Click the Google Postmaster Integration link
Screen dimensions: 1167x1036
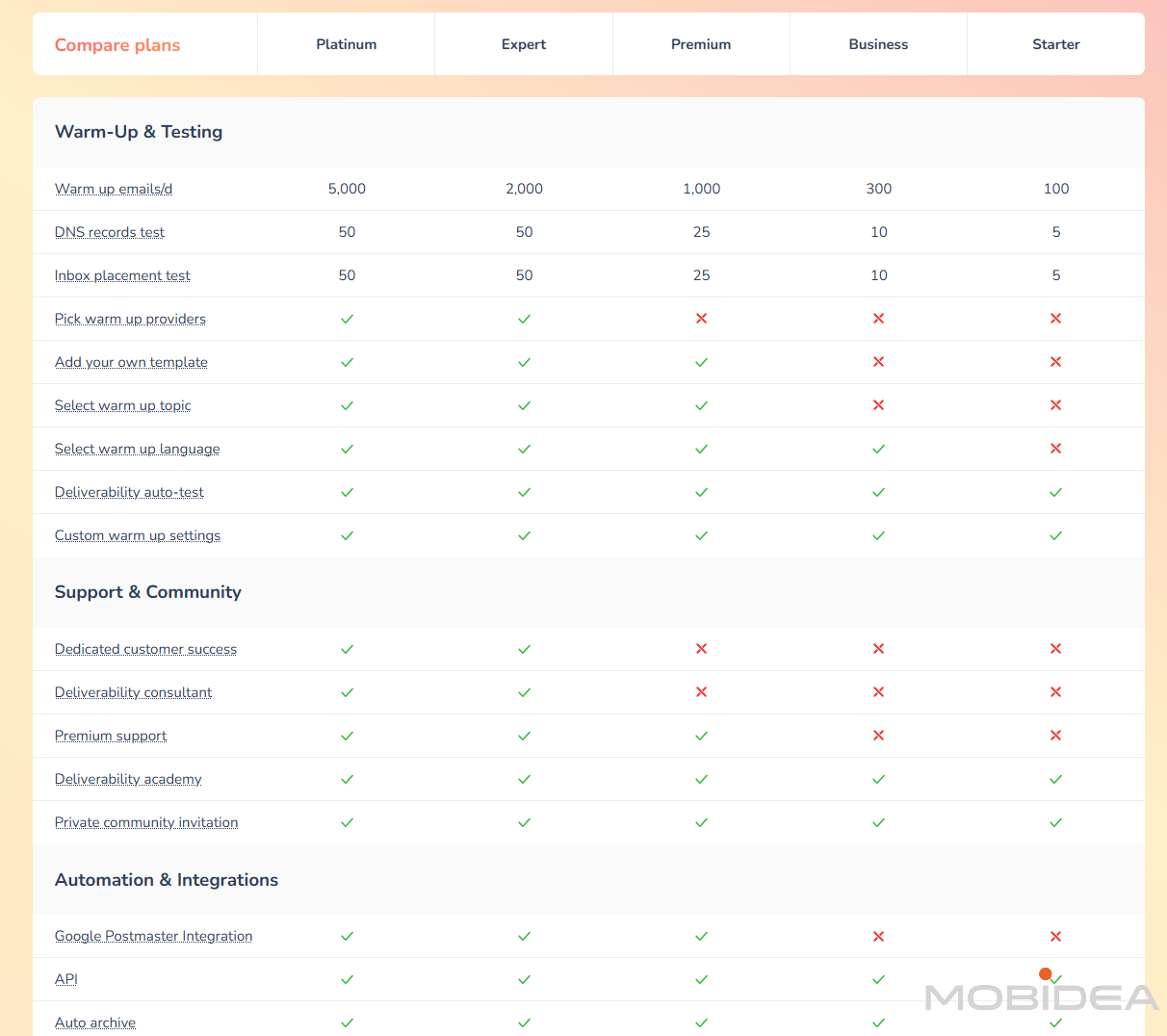[x=153, y=936]
